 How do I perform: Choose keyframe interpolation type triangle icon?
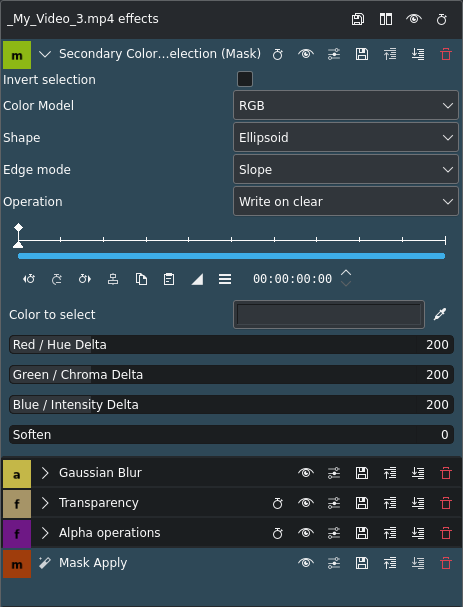pos(197,279)
